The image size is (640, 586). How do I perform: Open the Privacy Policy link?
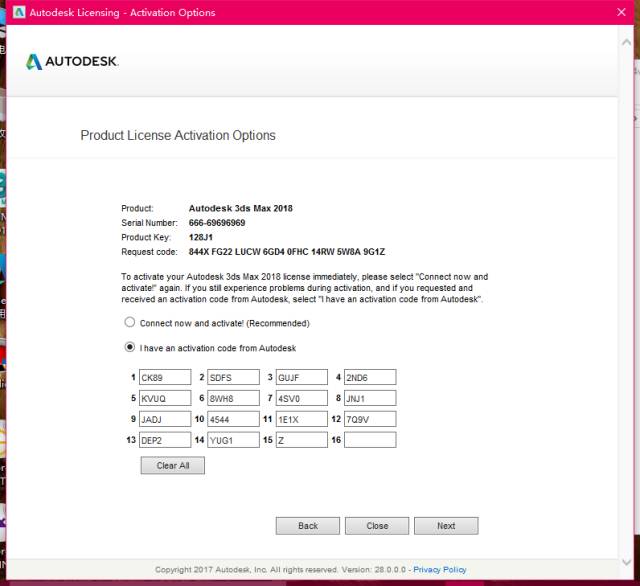(440, 570)
